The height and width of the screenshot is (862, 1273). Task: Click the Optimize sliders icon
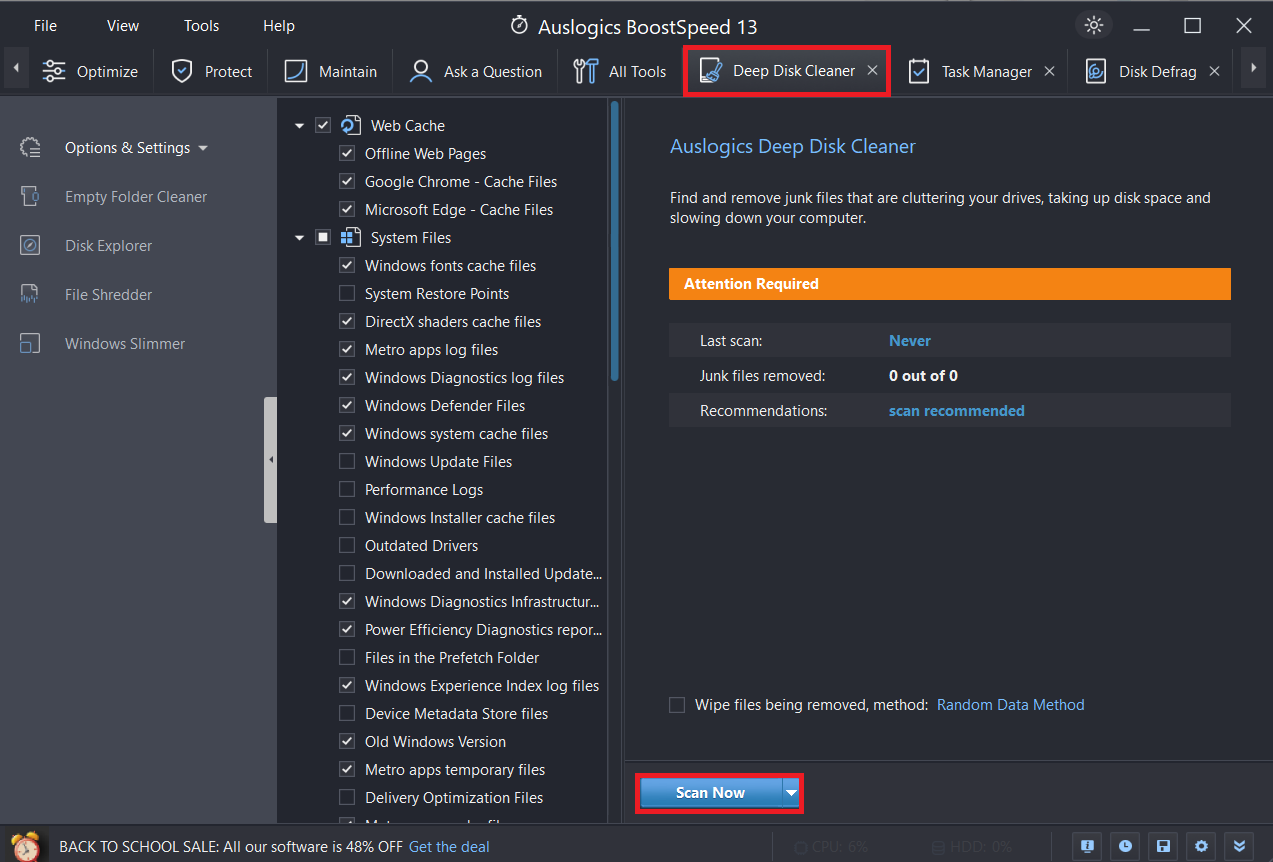click(x=54, y=71)
